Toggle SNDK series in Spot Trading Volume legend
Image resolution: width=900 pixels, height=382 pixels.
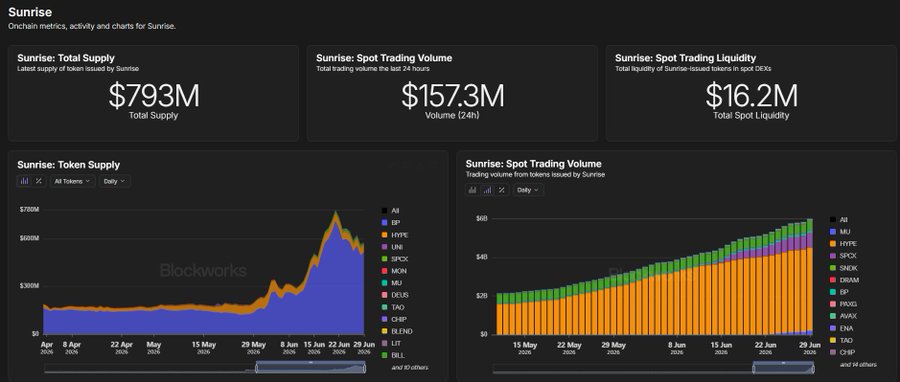point(844,268)
